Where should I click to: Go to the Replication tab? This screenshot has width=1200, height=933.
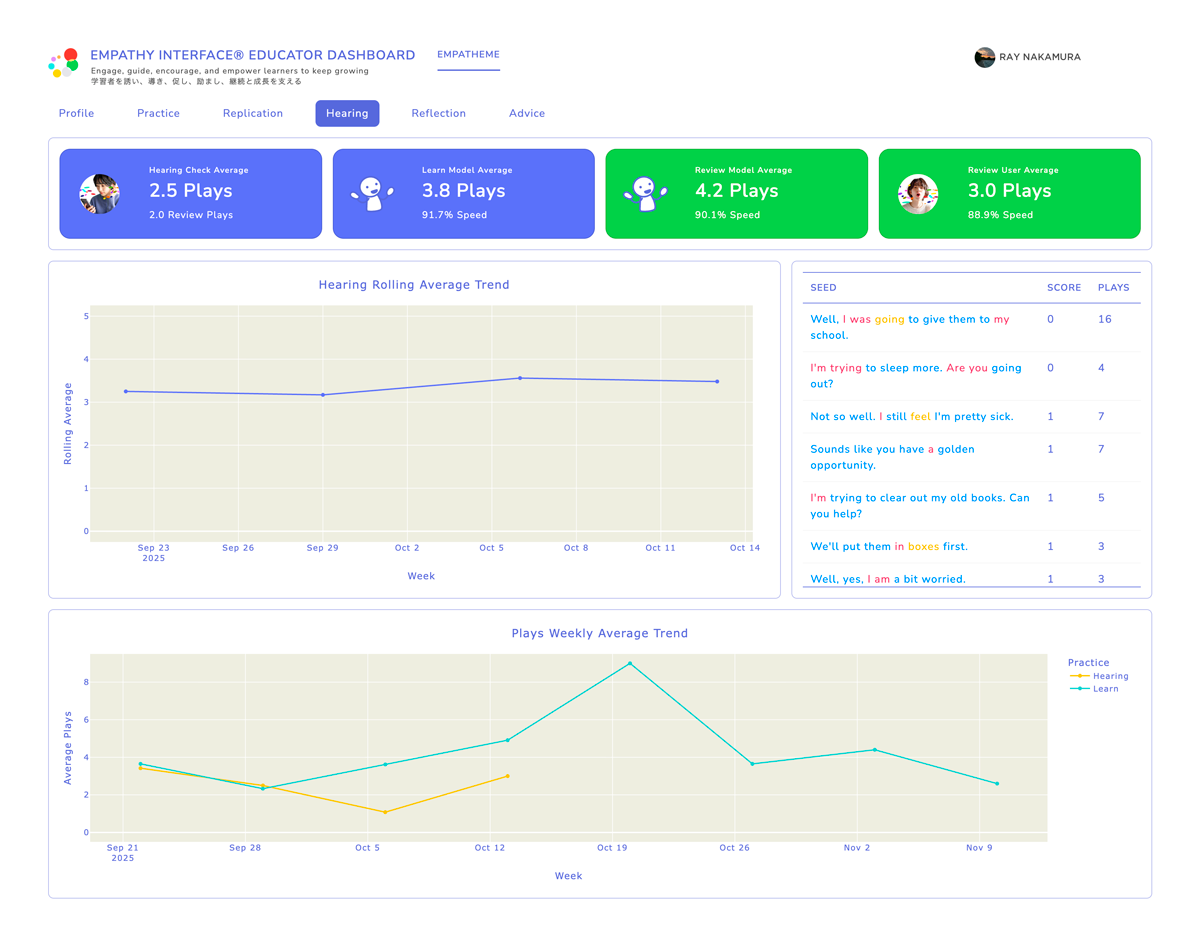point(253,113)
